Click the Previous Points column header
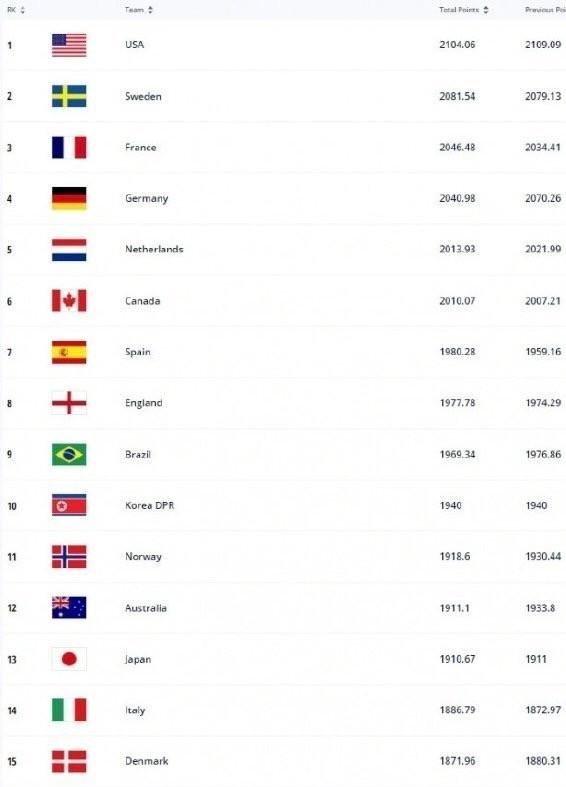 coord(545,10)
